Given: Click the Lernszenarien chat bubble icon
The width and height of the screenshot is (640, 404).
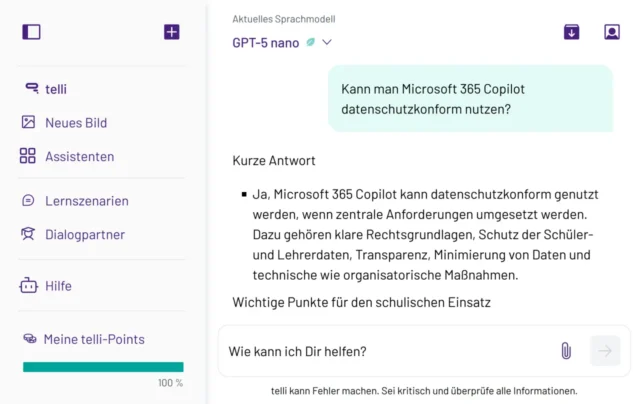Looking at the screenshot, I should [x=28, y=200].
